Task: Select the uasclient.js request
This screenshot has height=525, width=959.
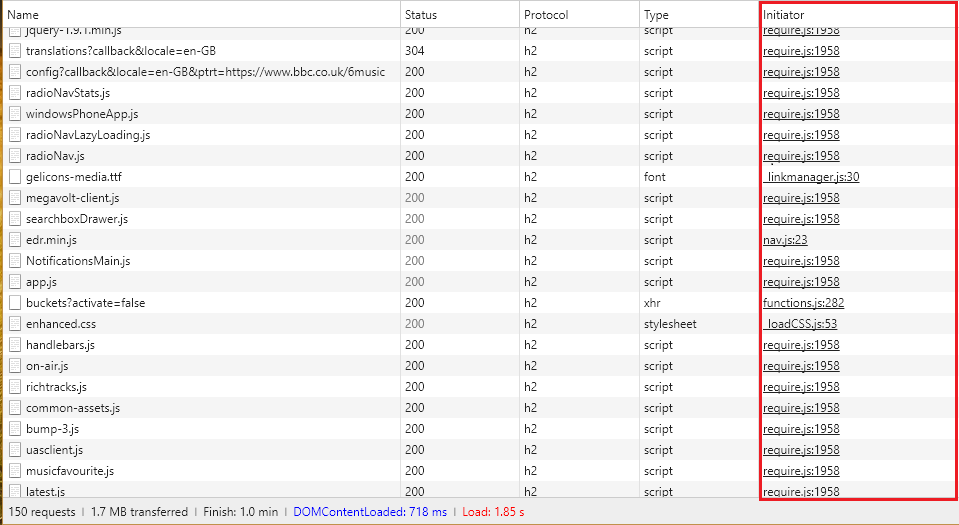Action: click(54, 450)
